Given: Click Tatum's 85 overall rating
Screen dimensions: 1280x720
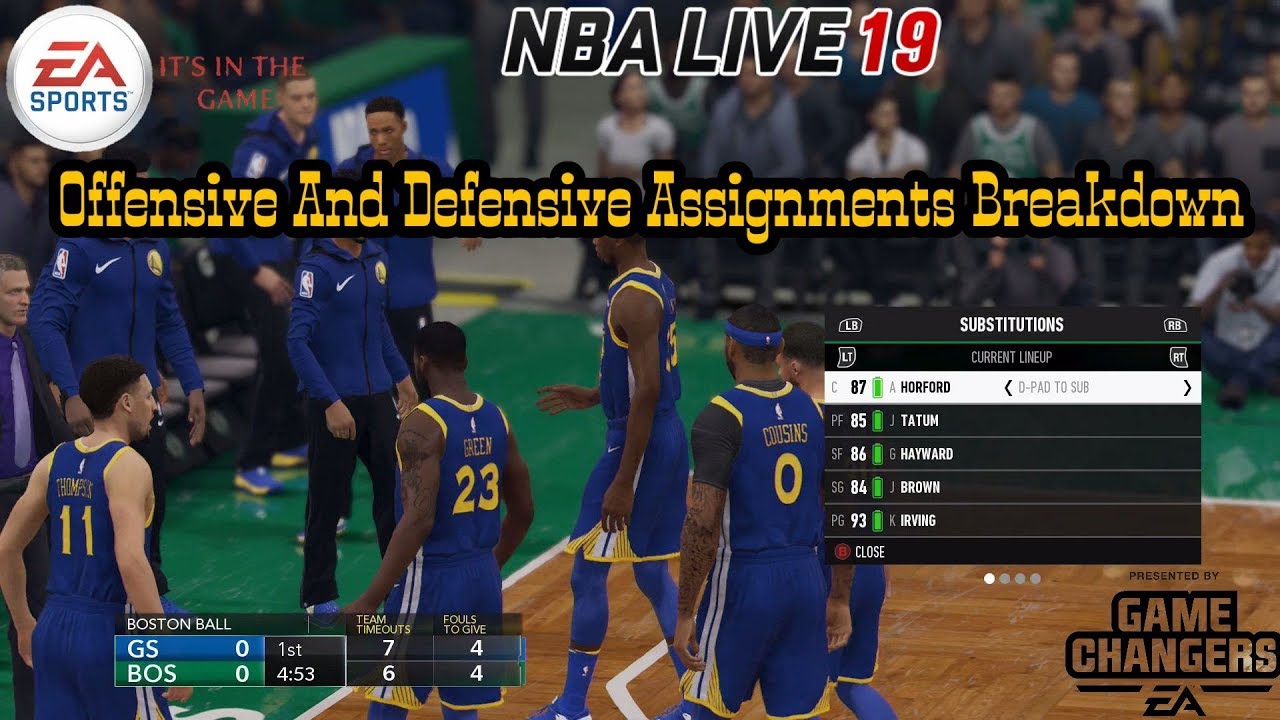Looking at the screenshot, I should [858, 421].
